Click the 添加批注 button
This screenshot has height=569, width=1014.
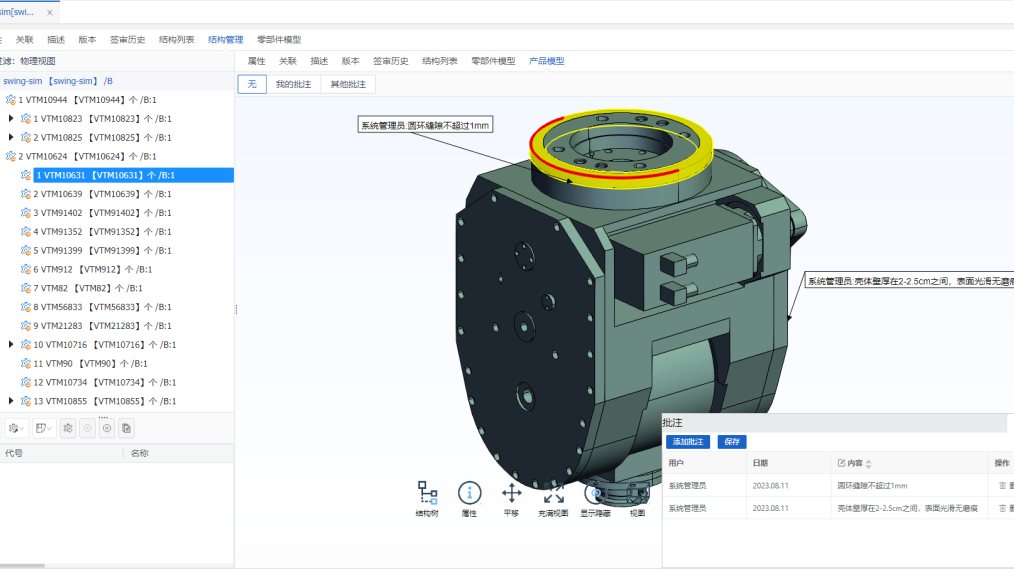688,442
